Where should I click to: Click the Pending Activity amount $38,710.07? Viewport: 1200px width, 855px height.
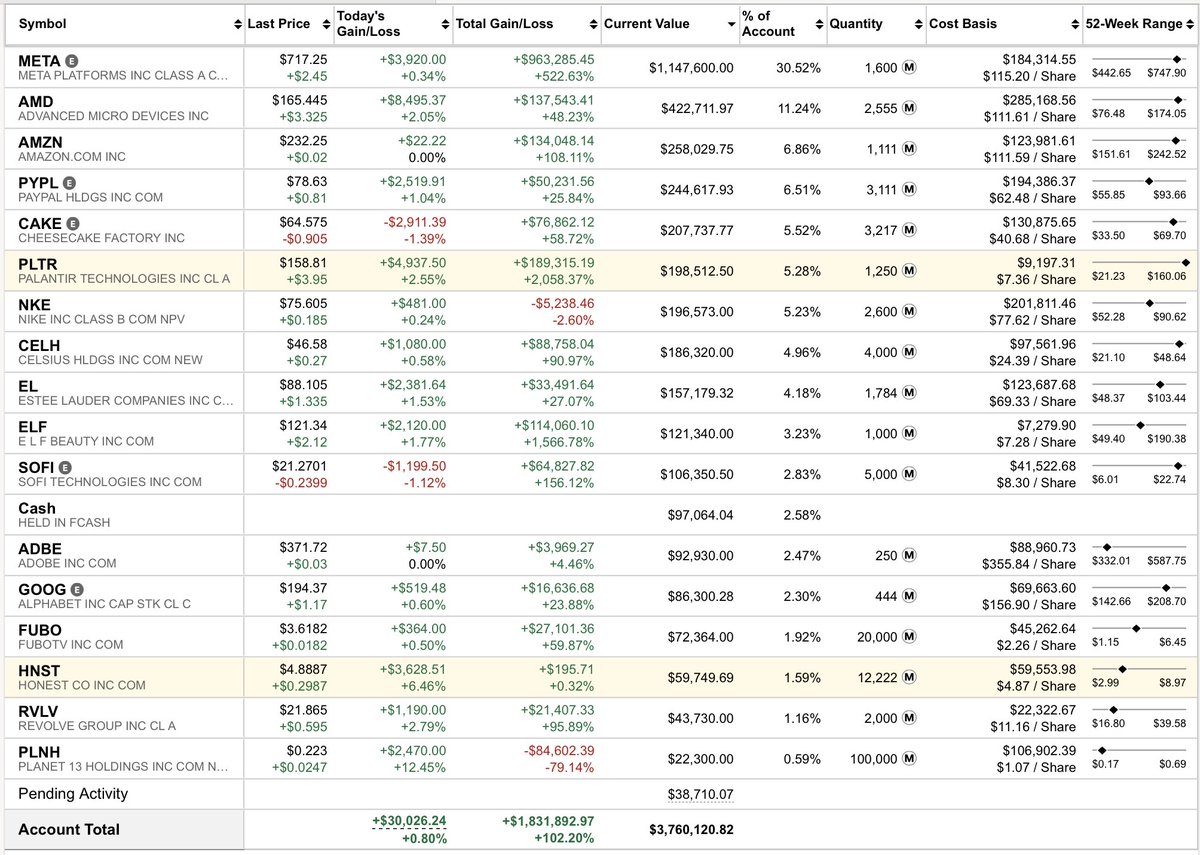700,794
